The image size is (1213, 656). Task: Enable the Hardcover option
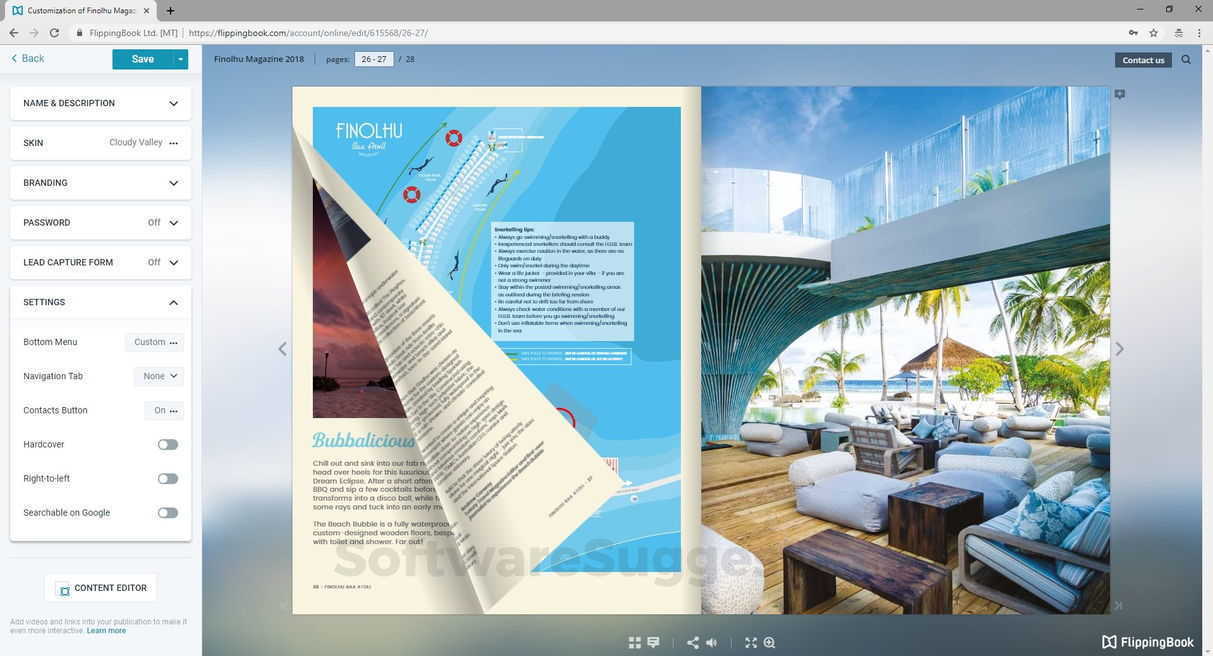point(166,444)
